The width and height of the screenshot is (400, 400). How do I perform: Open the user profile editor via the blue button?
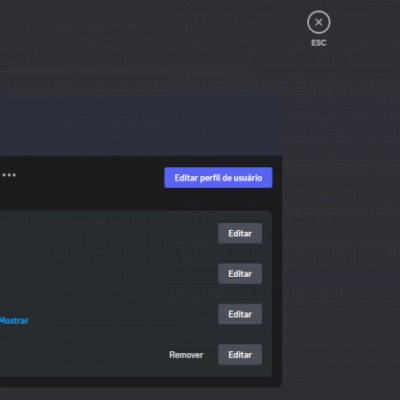point(218,178)
